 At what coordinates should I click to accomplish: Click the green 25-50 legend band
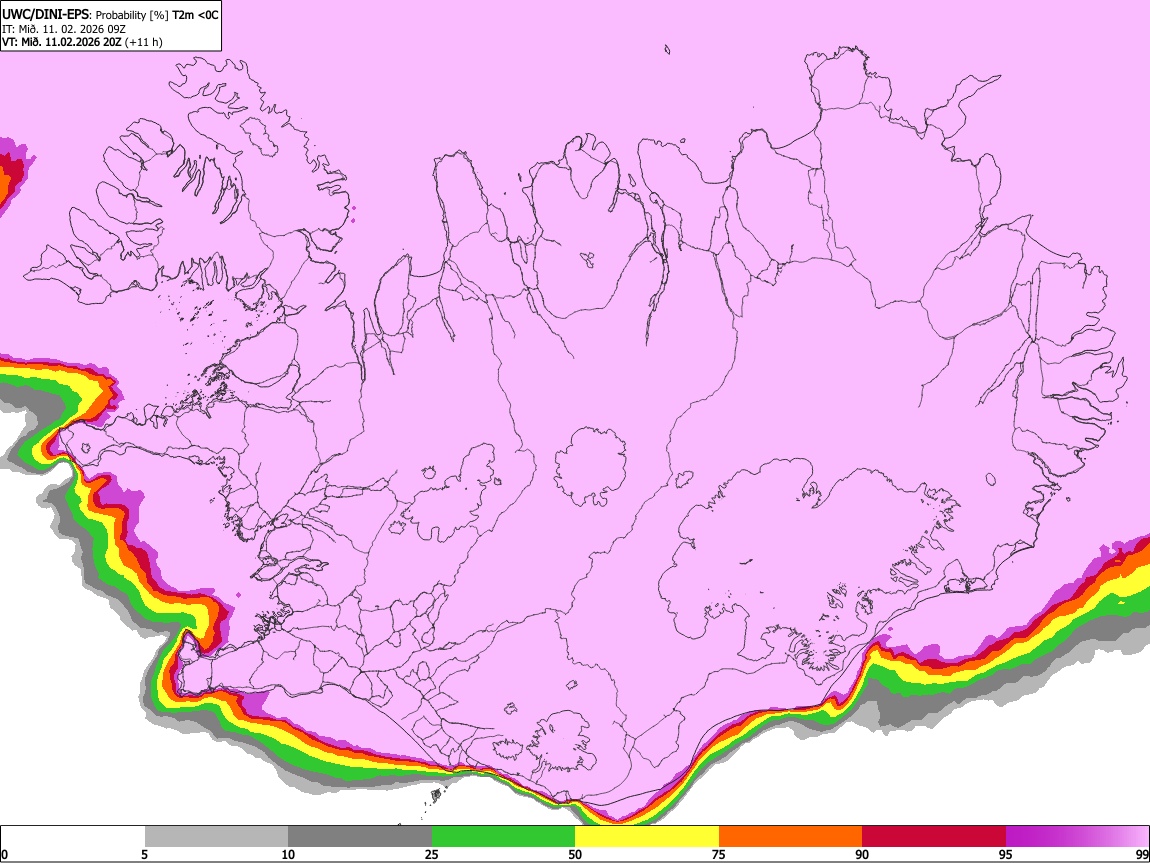tap(503, 837)
